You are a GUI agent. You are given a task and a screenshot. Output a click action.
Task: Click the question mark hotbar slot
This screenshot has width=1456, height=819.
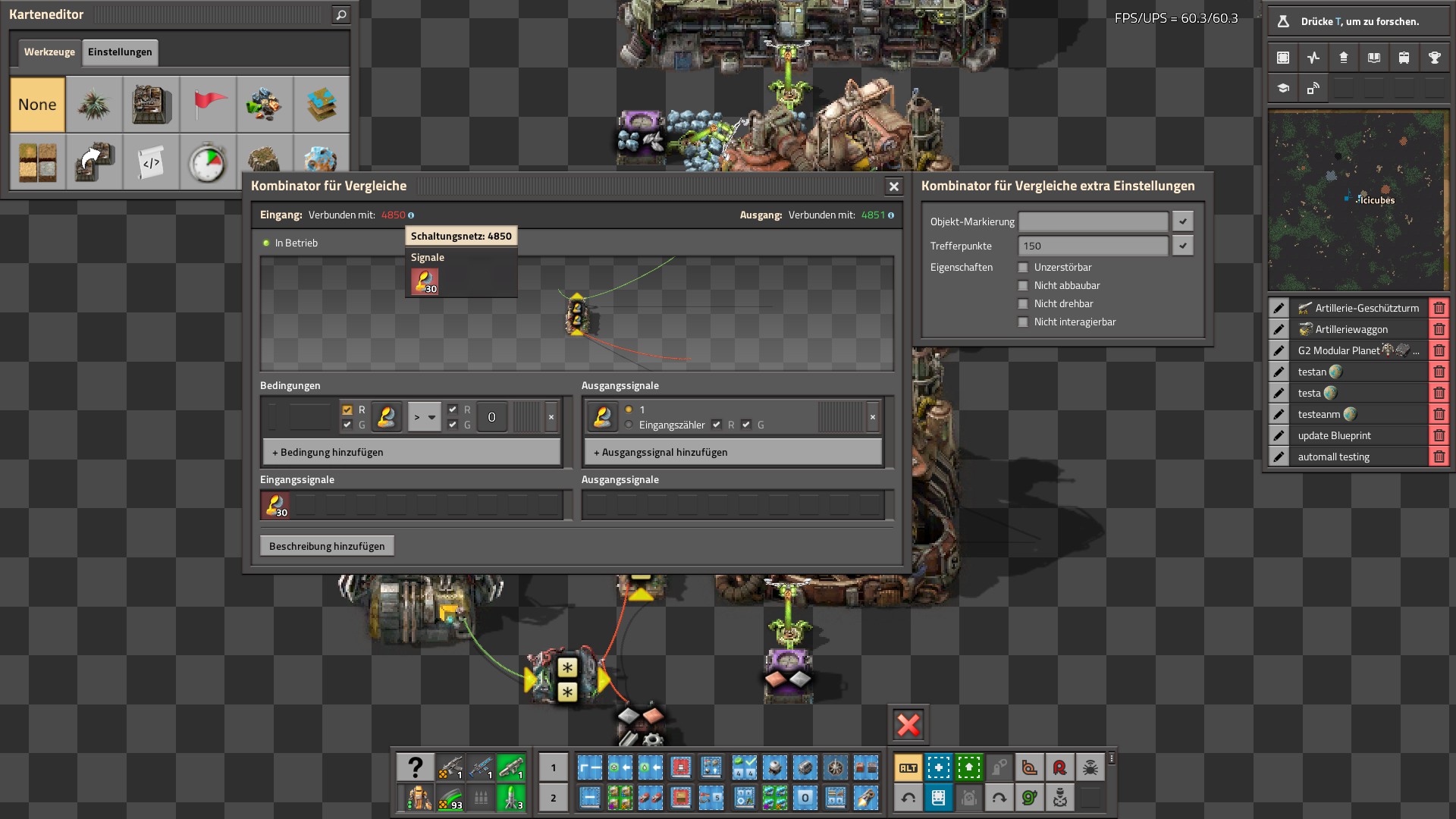(x=416, y=767)
